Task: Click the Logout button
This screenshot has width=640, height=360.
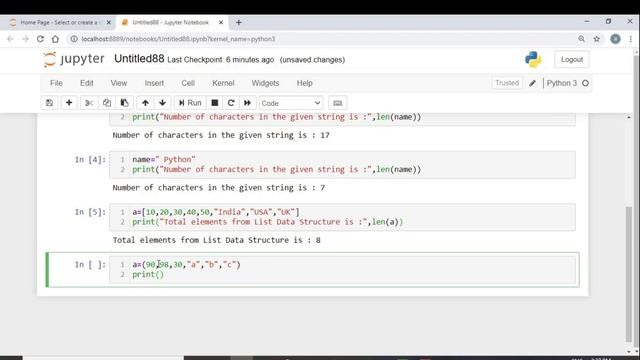Action: click(571, 60)
